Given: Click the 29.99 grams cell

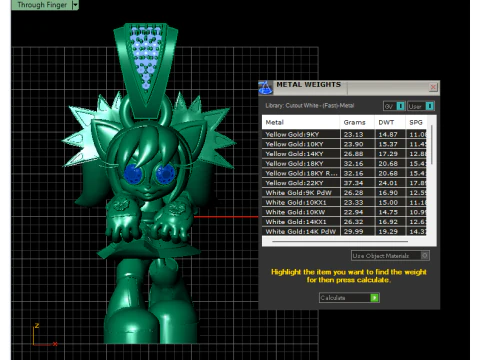Looking at the screenshot, I should (357, 231).
